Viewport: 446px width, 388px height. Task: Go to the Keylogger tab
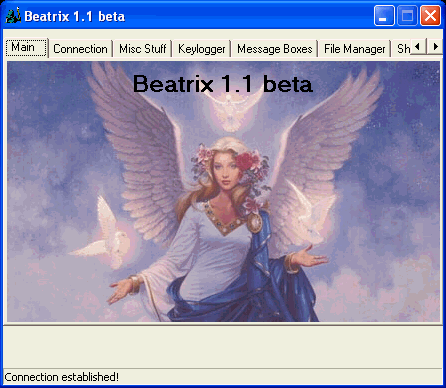pyautogui.click(x=201, y=49)
